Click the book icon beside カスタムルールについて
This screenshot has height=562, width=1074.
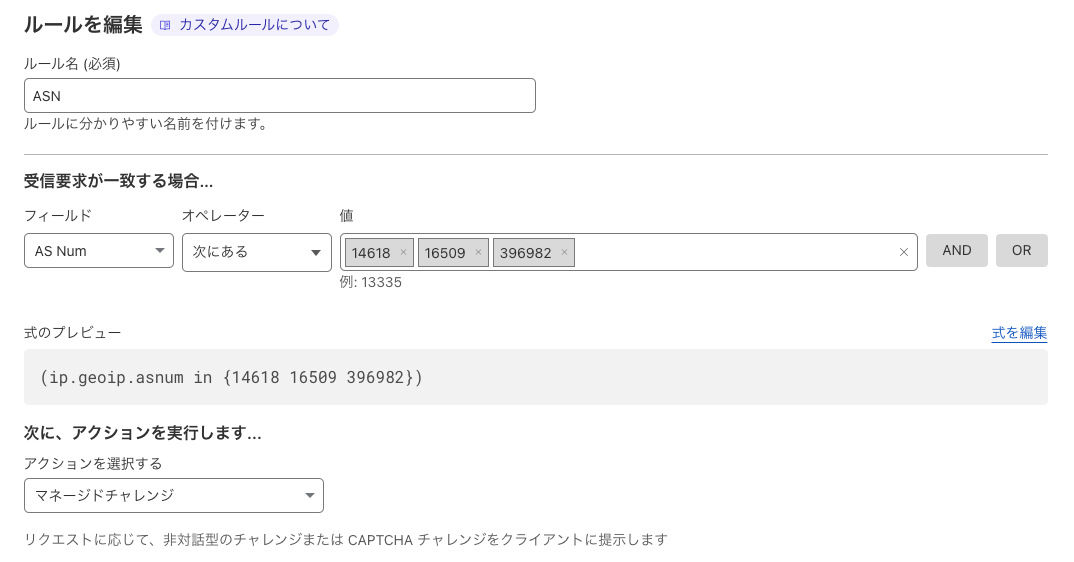pos(165,25)
